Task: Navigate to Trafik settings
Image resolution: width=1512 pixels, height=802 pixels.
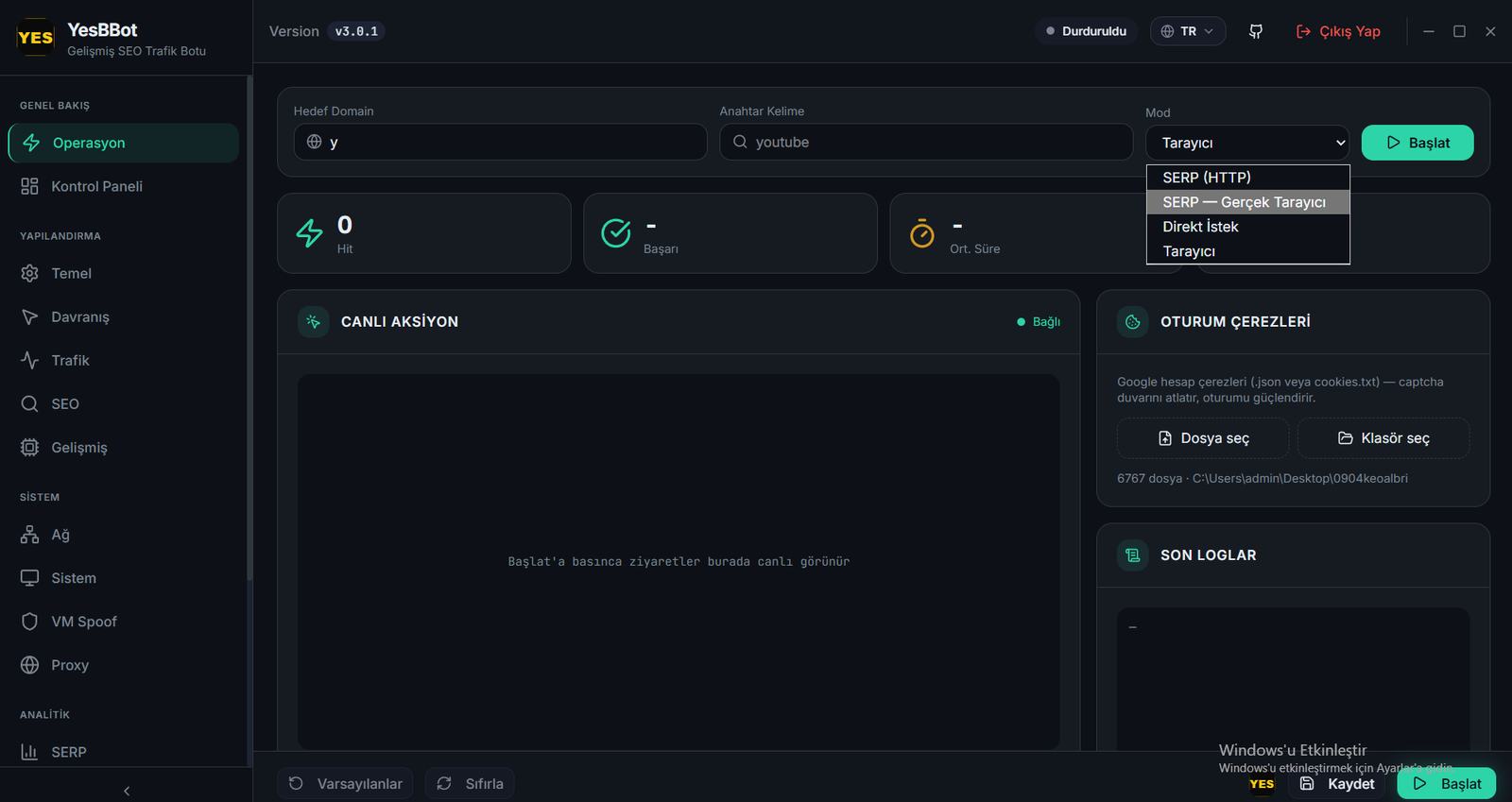Action: 124,360
